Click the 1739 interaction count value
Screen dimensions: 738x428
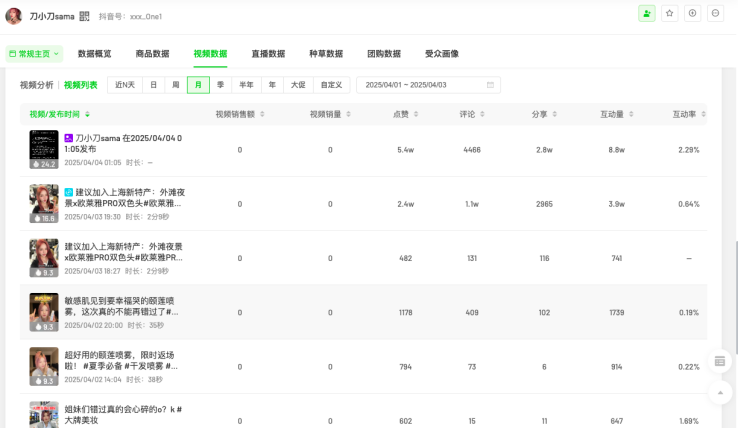point(617,313)
